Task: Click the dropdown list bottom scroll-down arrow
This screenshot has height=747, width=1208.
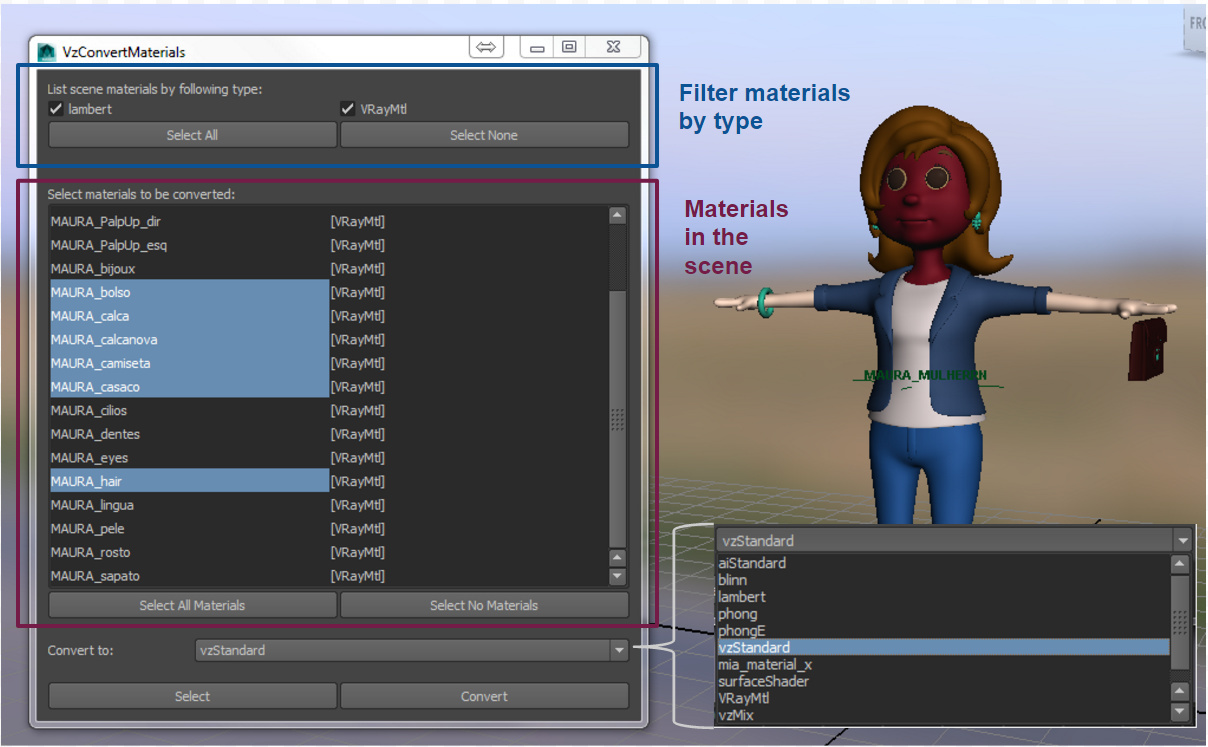Action: [x=1180, y=712]
